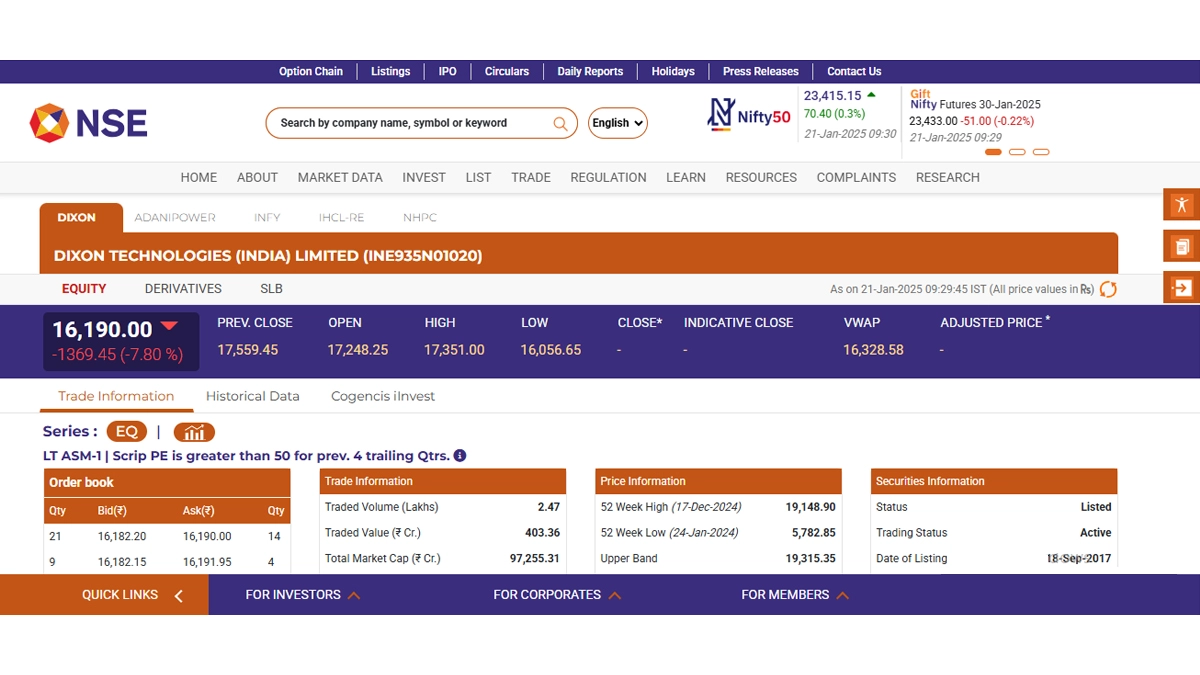Click the NSE logo
This screenshot has width=1200, height=675.
pos(88,123)
